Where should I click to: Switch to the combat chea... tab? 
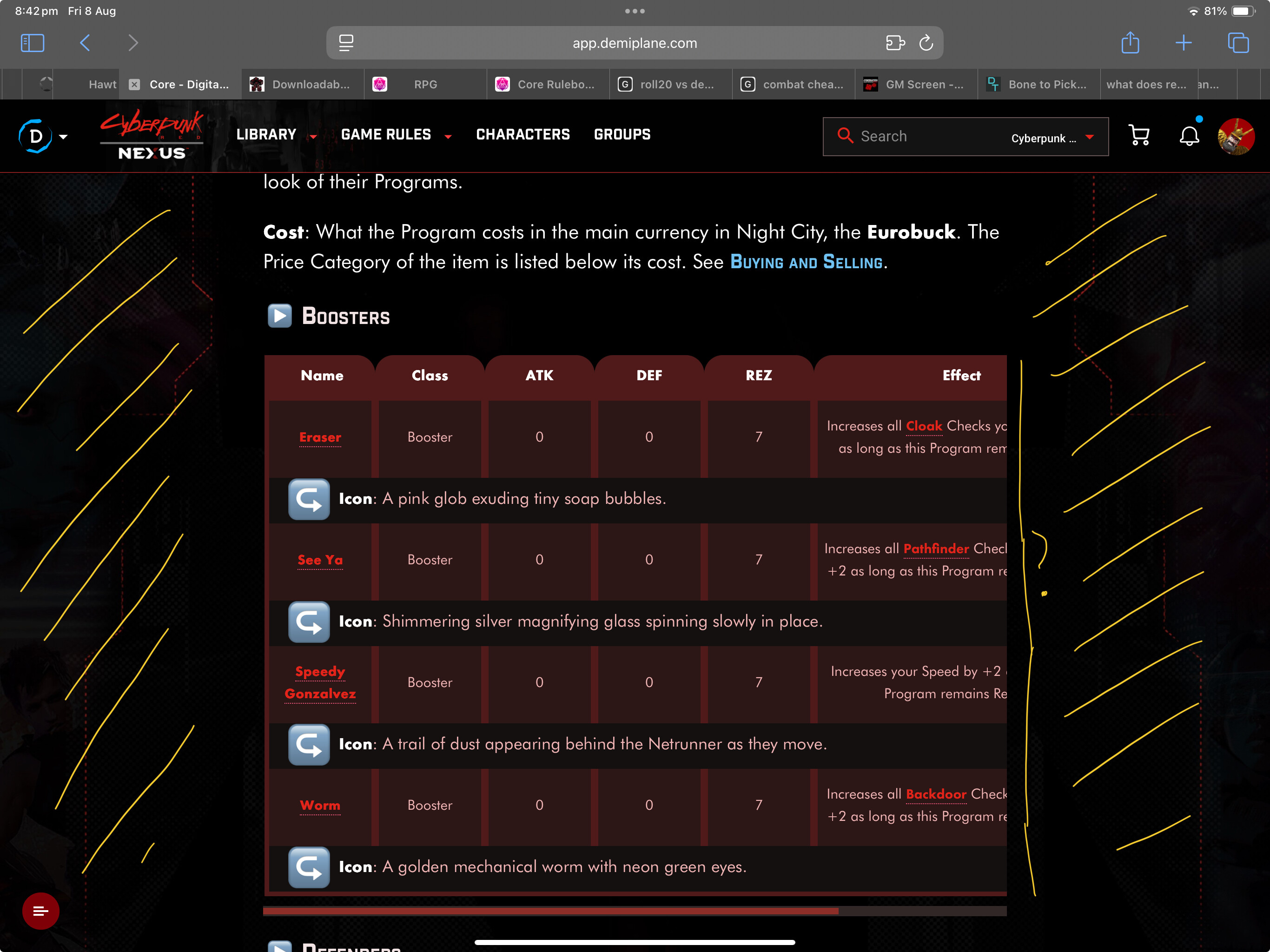(x=794, y=85)
